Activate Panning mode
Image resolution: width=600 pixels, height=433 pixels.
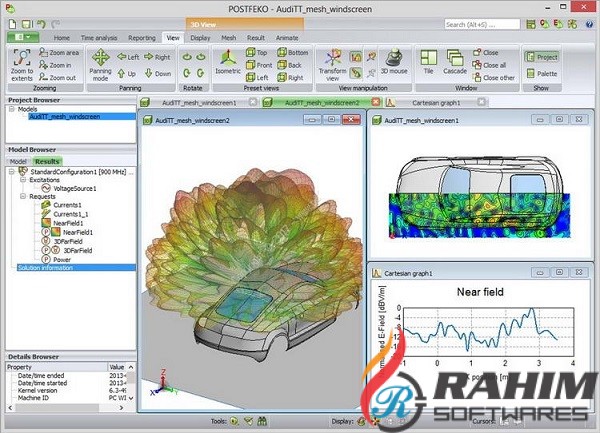coord(100,65)
